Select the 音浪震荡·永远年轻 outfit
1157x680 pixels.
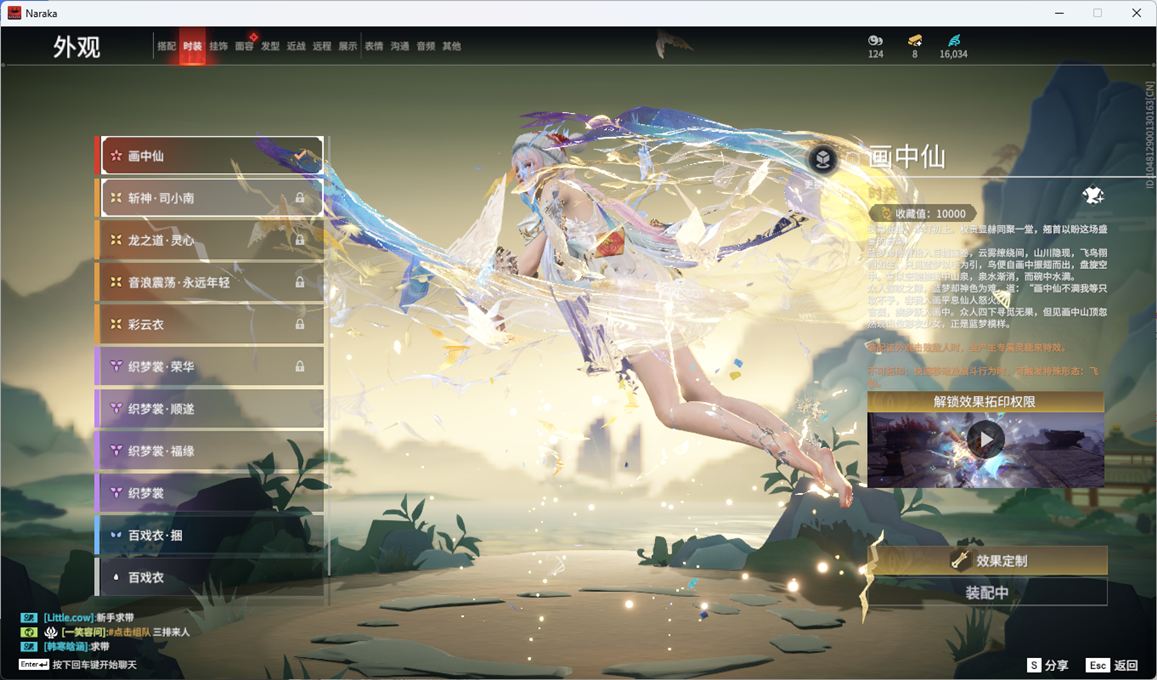coord(210,282)
